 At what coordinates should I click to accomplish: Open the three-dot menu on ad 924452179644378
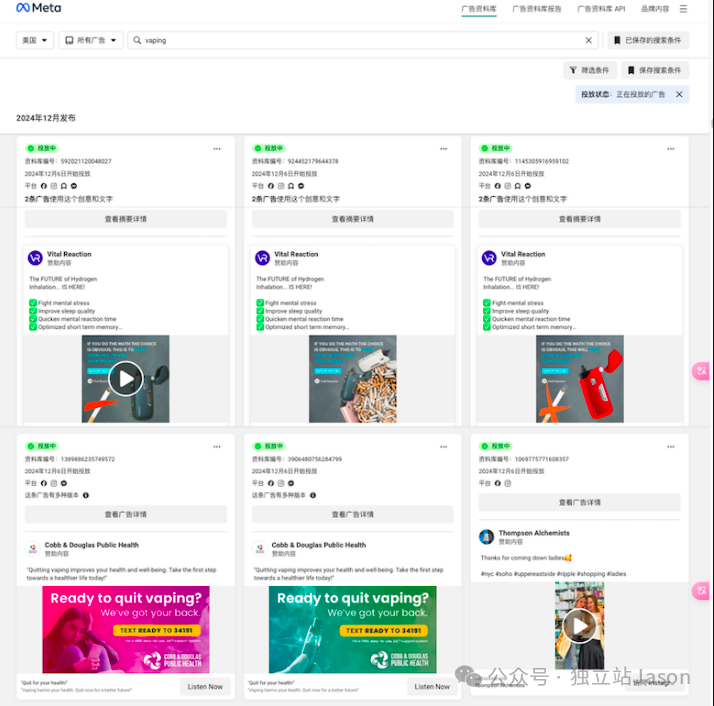click(444, 149)
